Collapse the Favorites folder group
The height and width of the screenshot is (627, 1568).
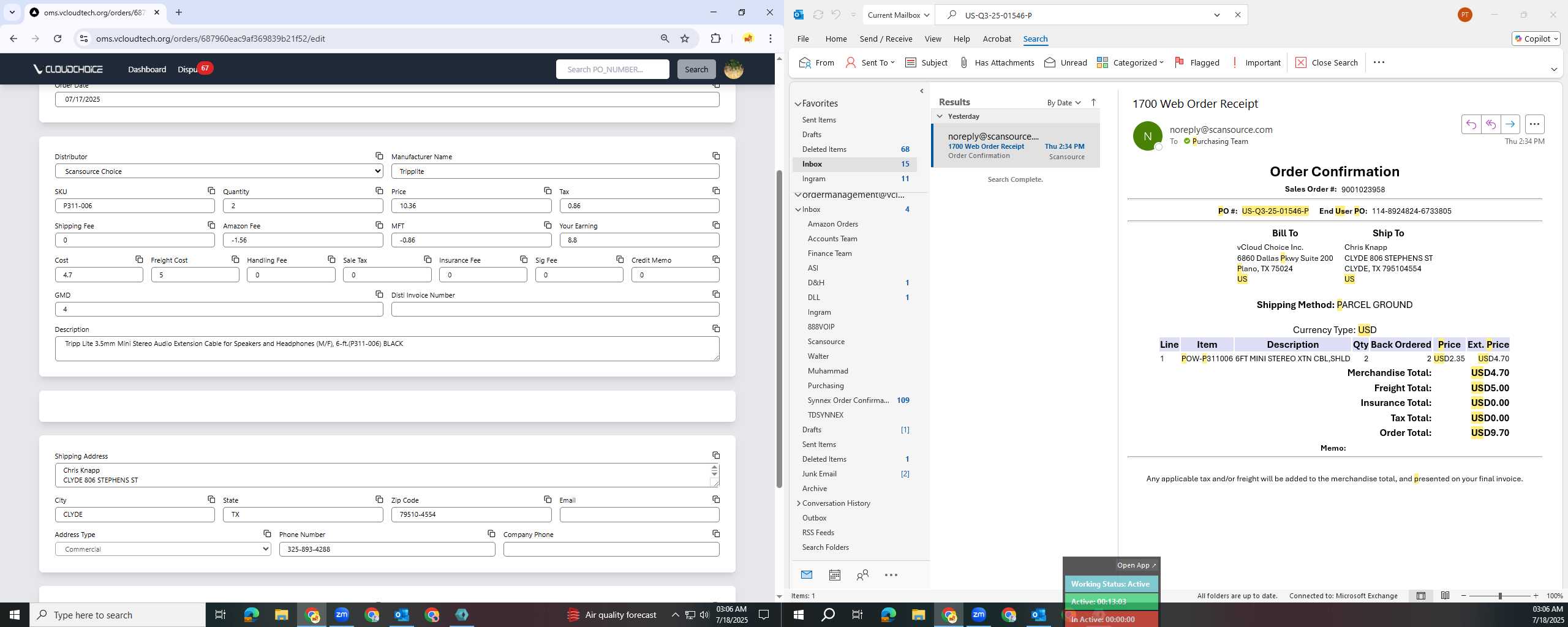coord(798,104)
